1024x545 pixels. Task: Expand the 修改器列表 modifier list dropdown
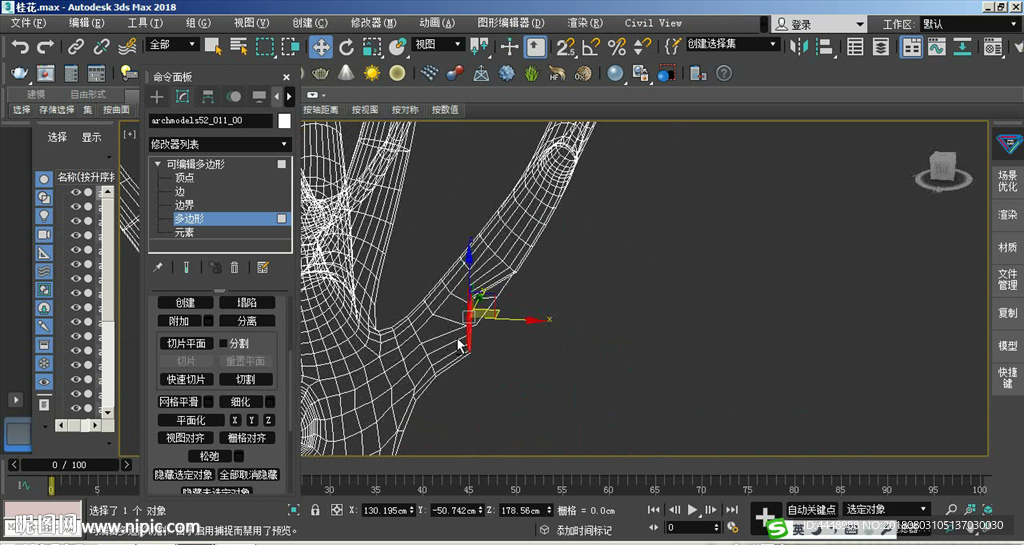point(220,144)
